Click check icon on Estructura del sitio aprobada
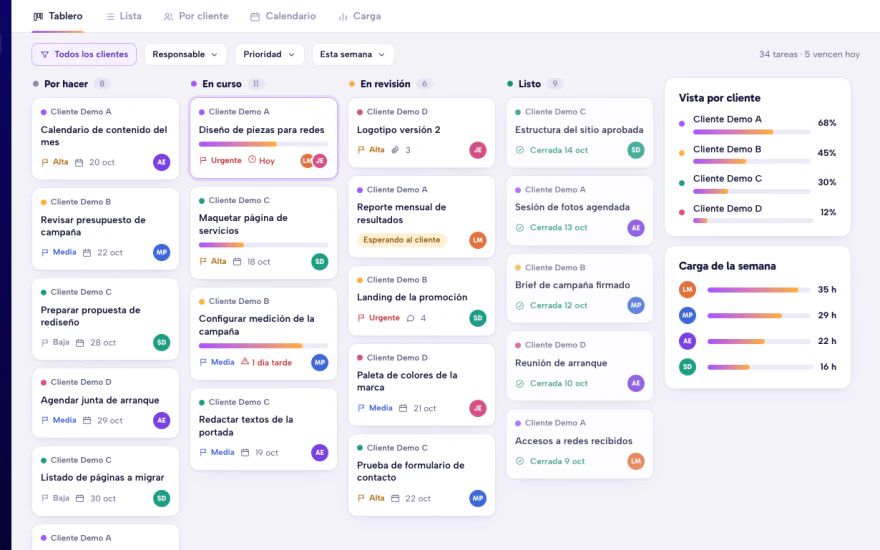Viewport: 880px width, 550px height. click(520, 150)
